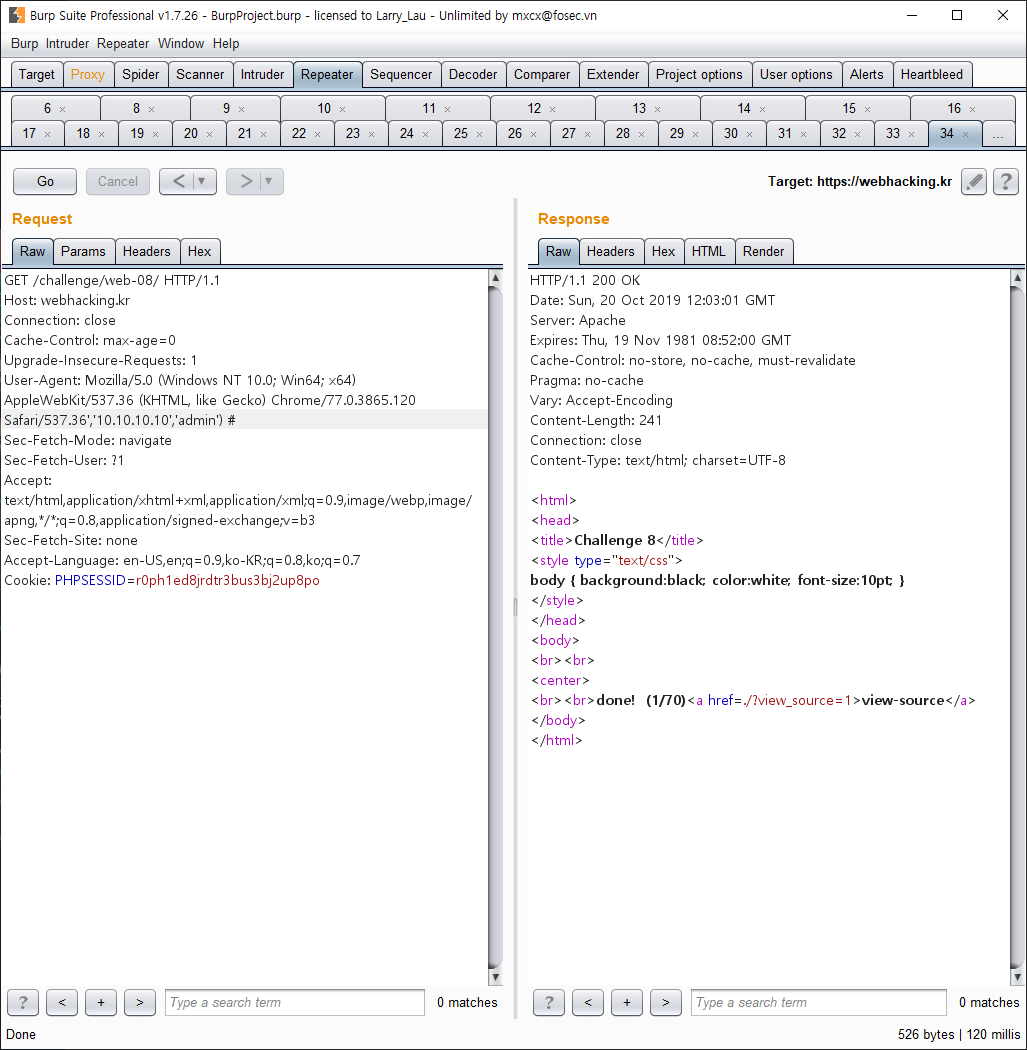Open the forward history dropdown arrow
The width and height of the screenshot is (1027, 1050).
click(x=269, y=181)
